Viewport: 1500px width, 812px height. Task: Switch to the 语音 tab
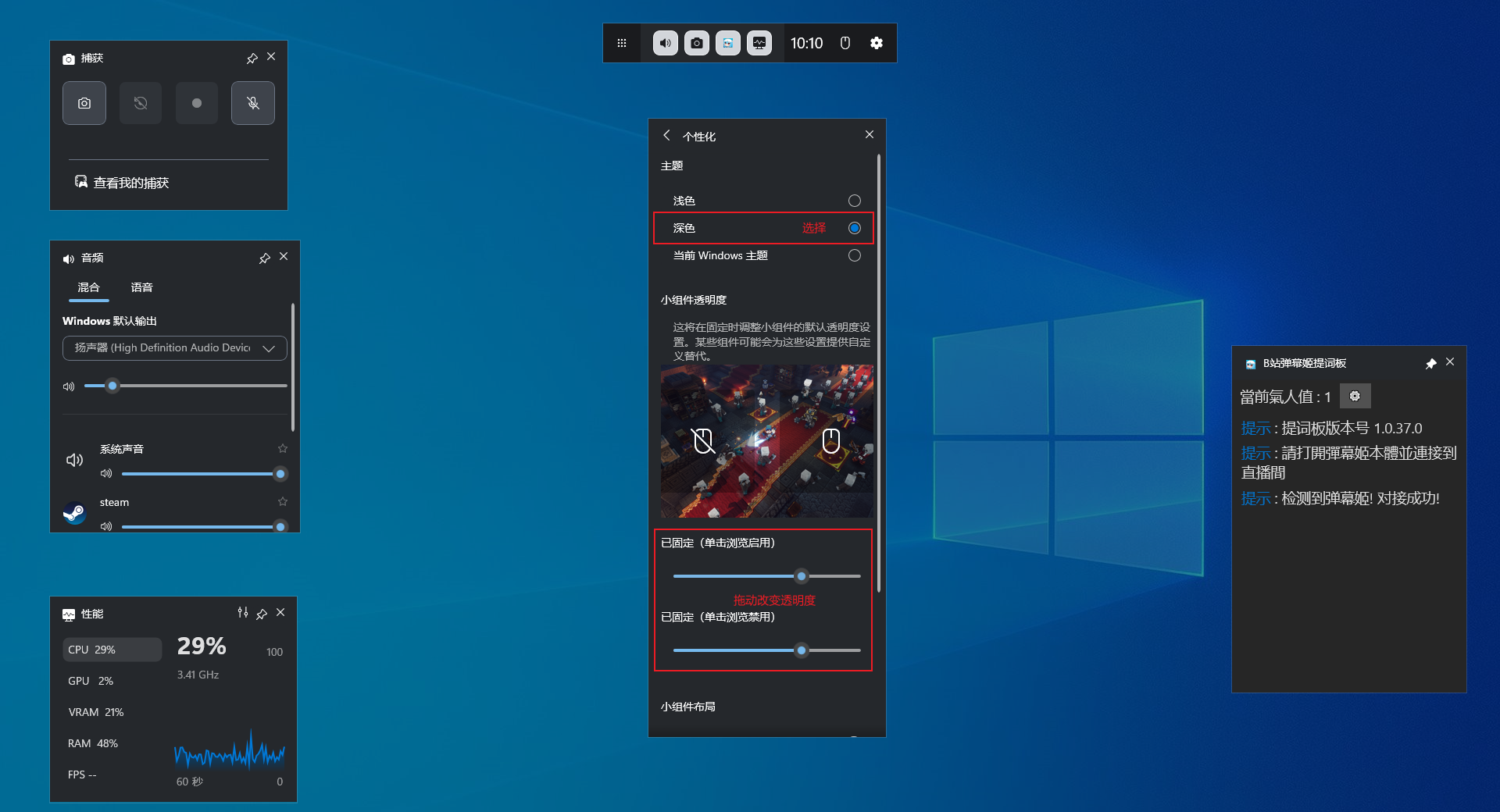[141, 287]
